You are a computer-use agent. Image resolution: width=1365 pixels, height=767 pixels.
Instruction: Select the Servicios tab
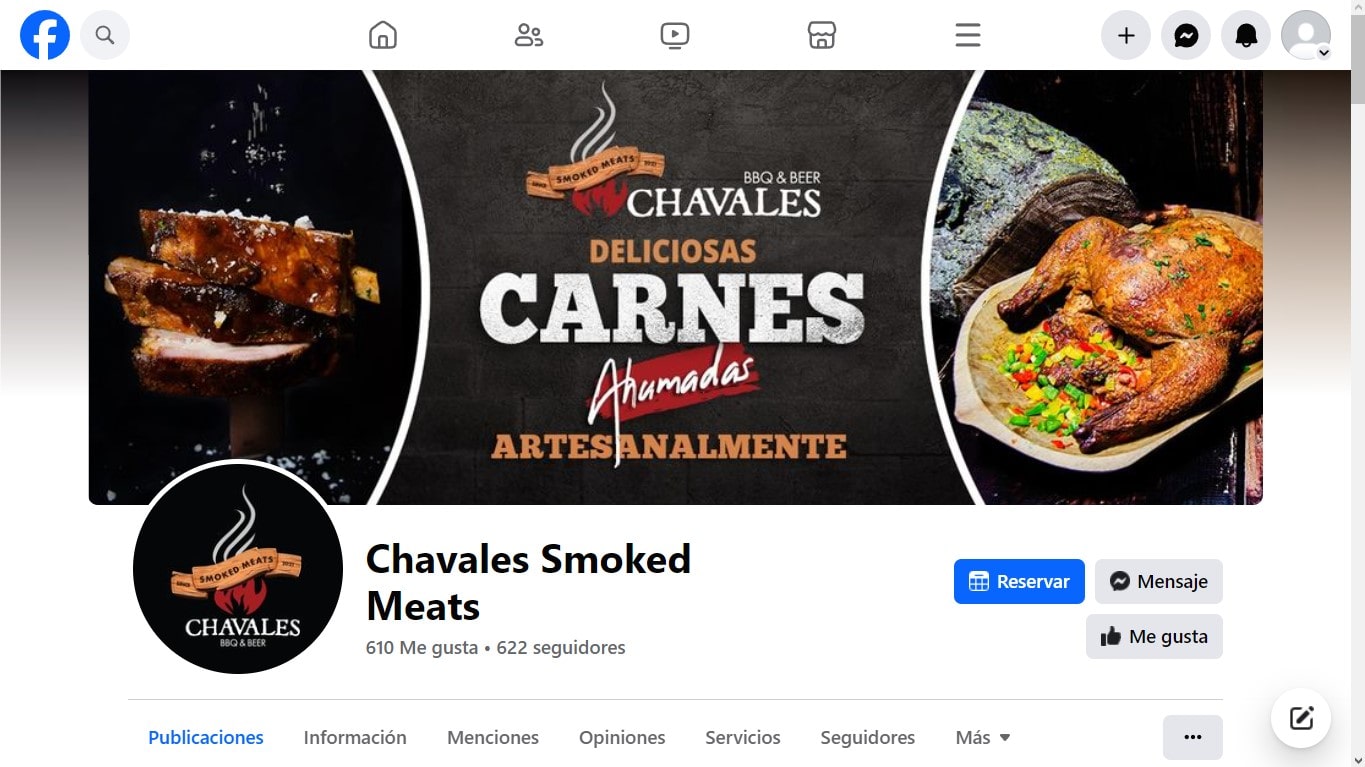pos(743,738)
